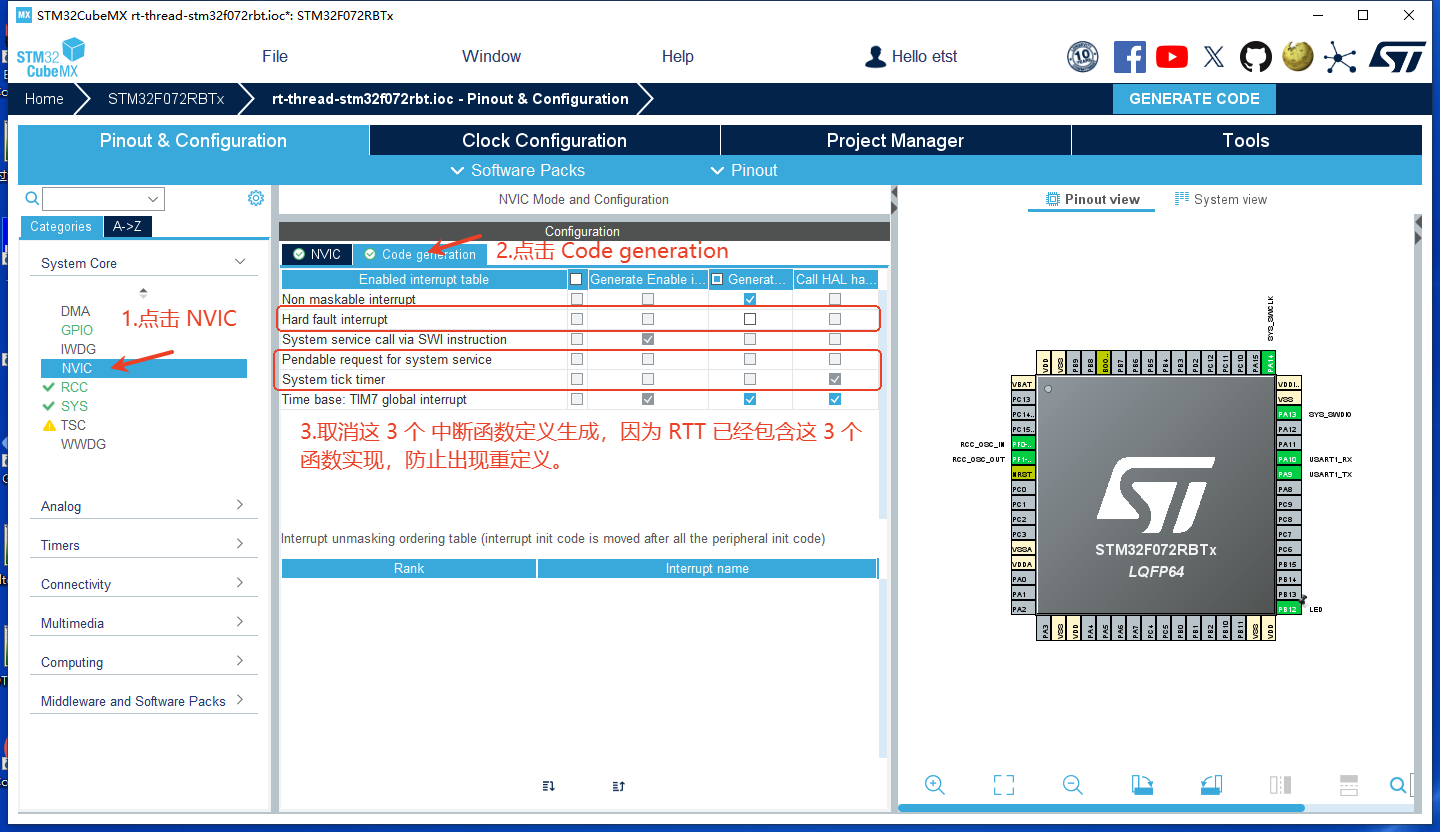Select the TSC peripheral with warning
Image resolution: width=1440 pixels, height=832 pixels.
coord(73,425)
